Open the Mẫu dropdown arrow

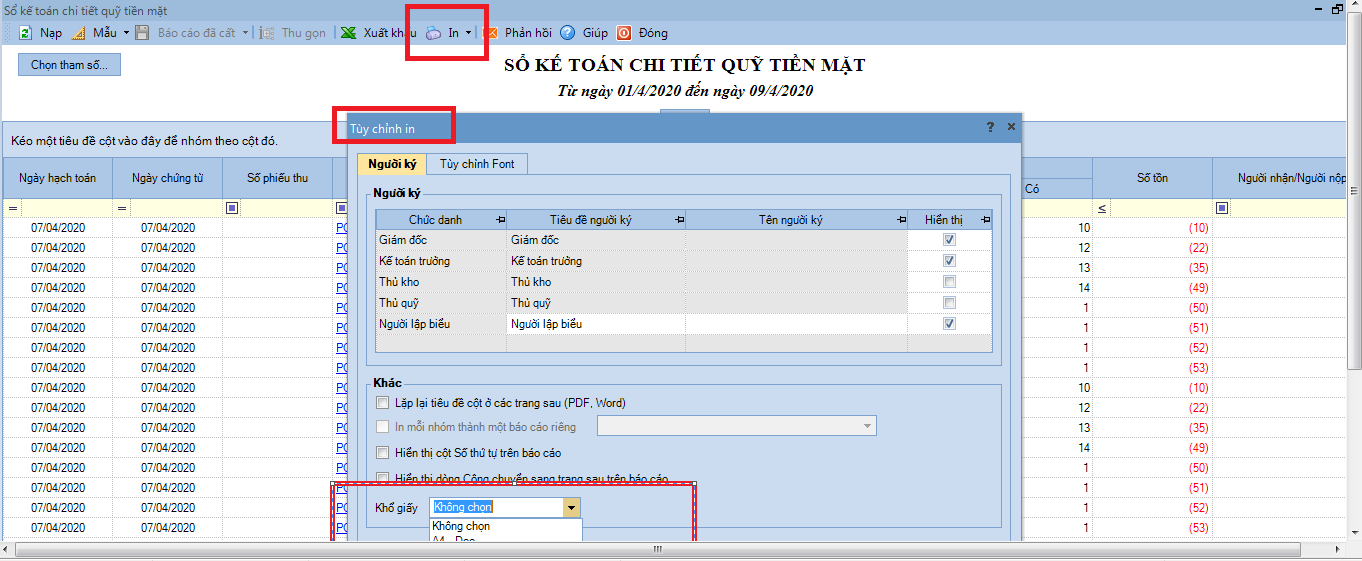[126, 33]
